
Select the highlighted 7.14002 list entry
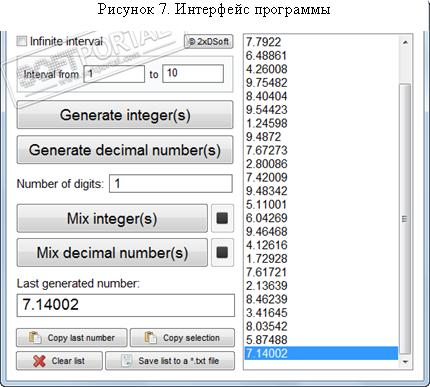click(x=321, y=353)
